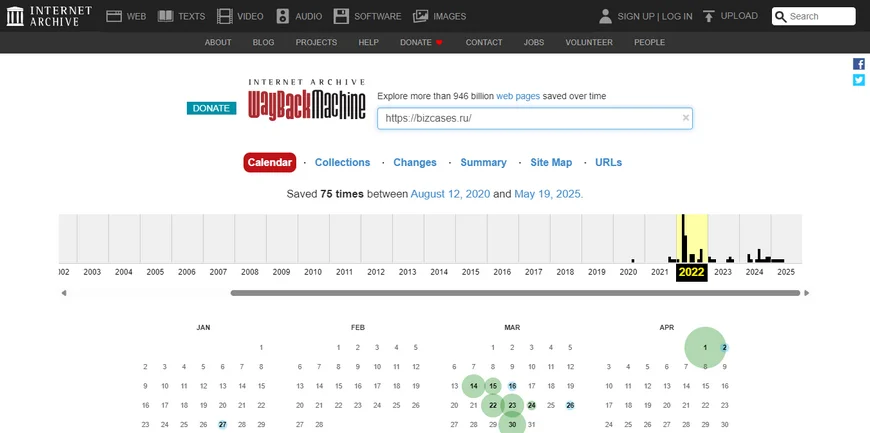Screen dimensions: 870x433
Task: Open the March 15 snapshot
Action: point(493,386)
